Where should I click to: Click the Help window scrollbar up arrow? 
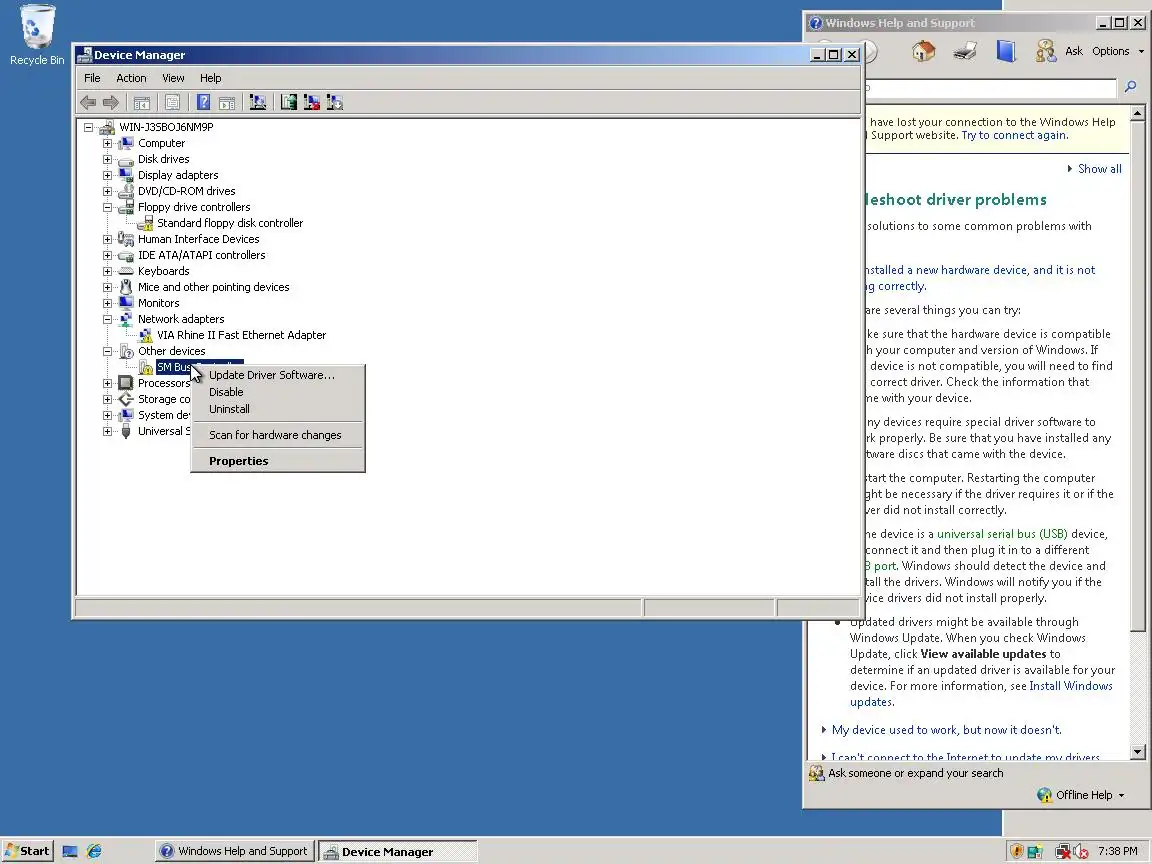point(1138,113)
